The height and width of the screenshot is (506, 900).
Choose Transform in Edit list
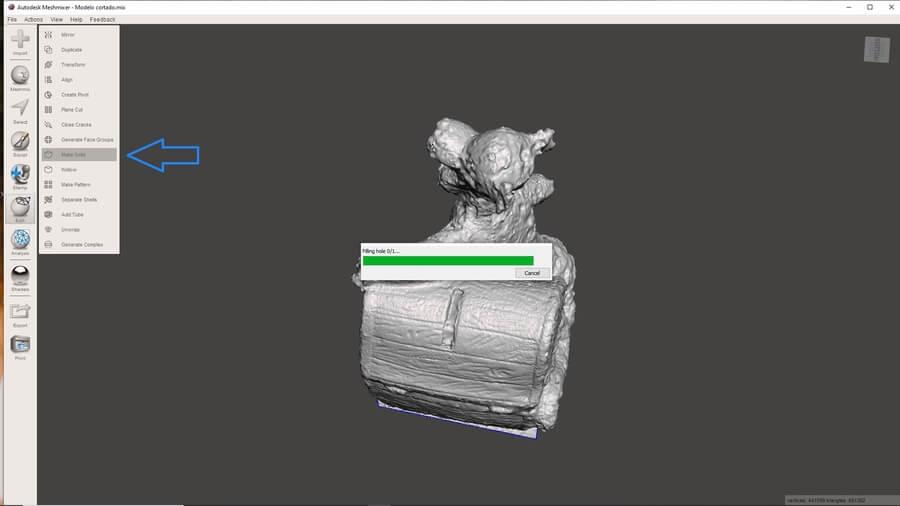click(79, 65)
